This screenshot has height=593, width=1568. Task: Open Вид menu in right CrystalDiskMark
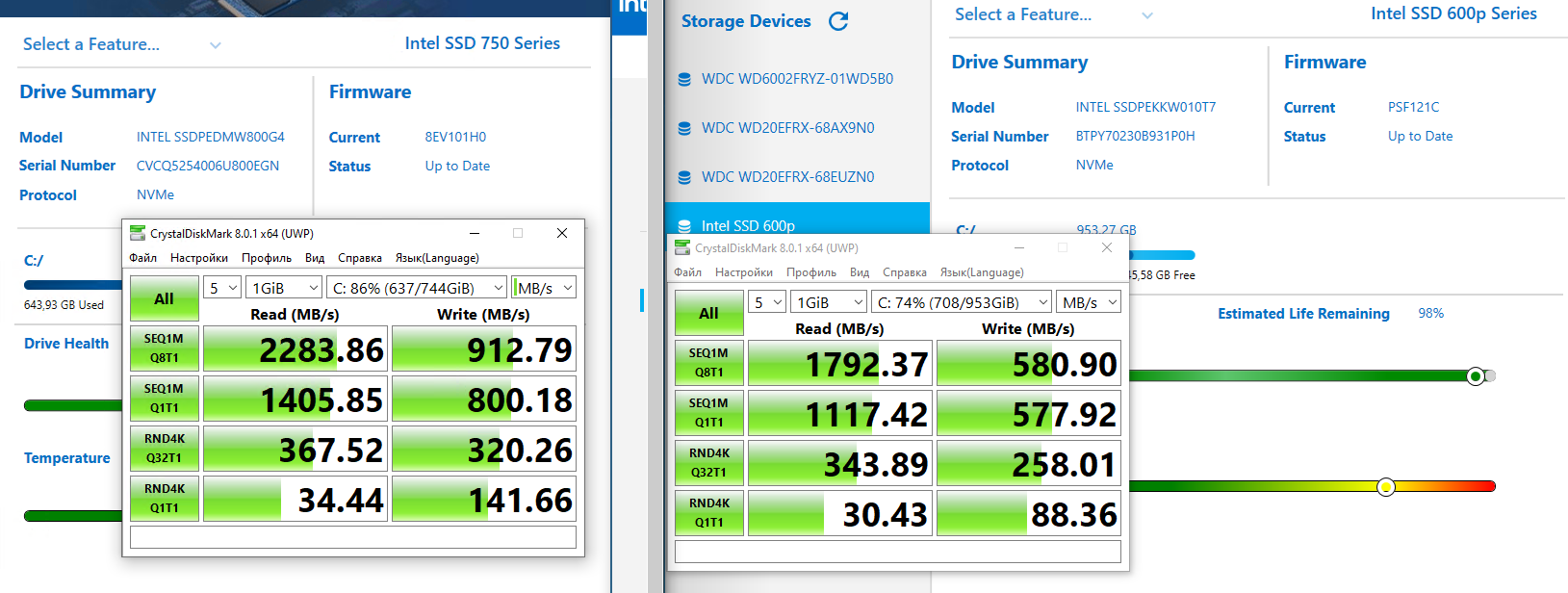tap(860, 272)
